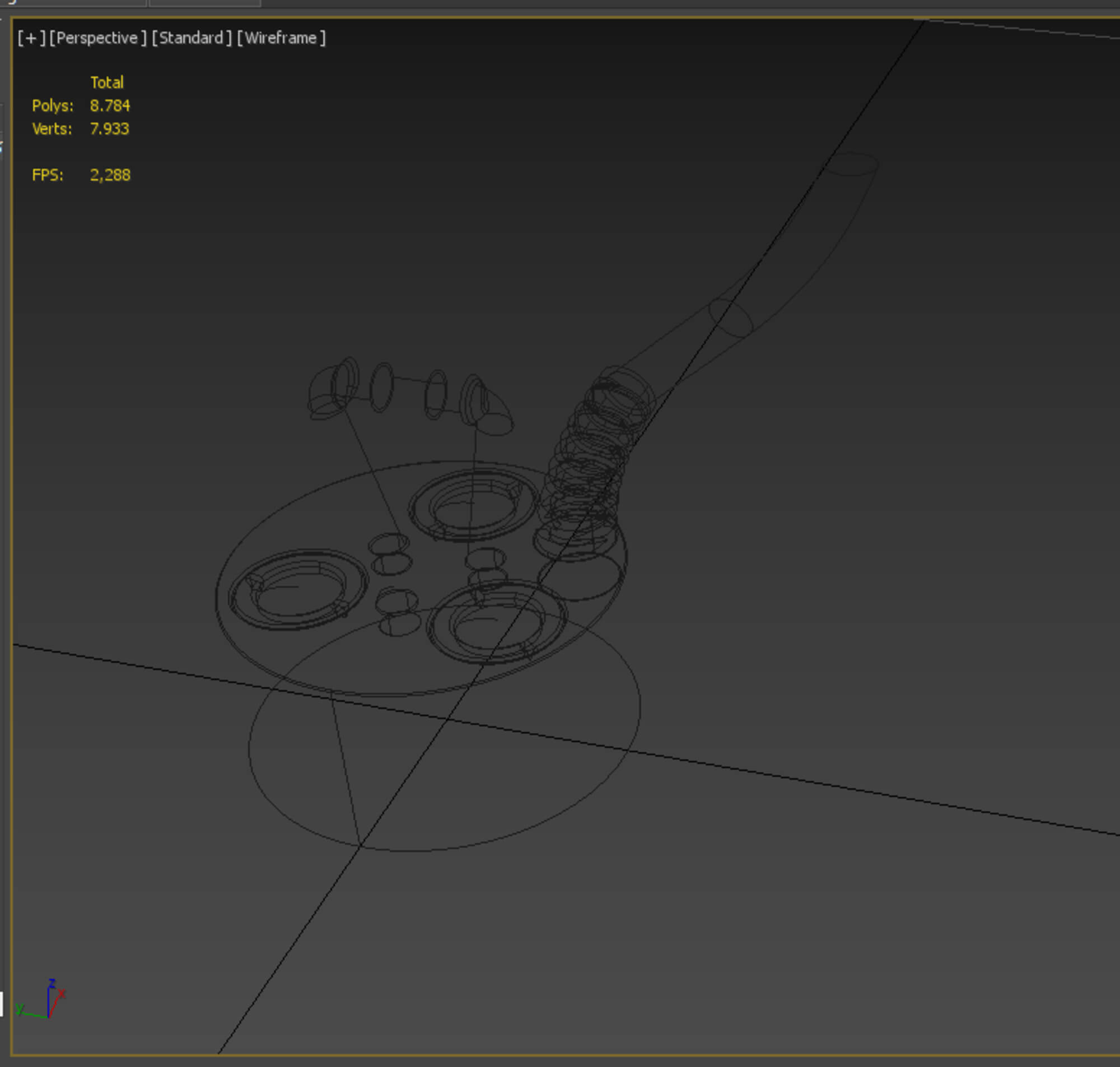Click the red X axis label on the tripod
Viewport: 1120px width, 1067px height.
pyautogui.click(x=62, y=993)
